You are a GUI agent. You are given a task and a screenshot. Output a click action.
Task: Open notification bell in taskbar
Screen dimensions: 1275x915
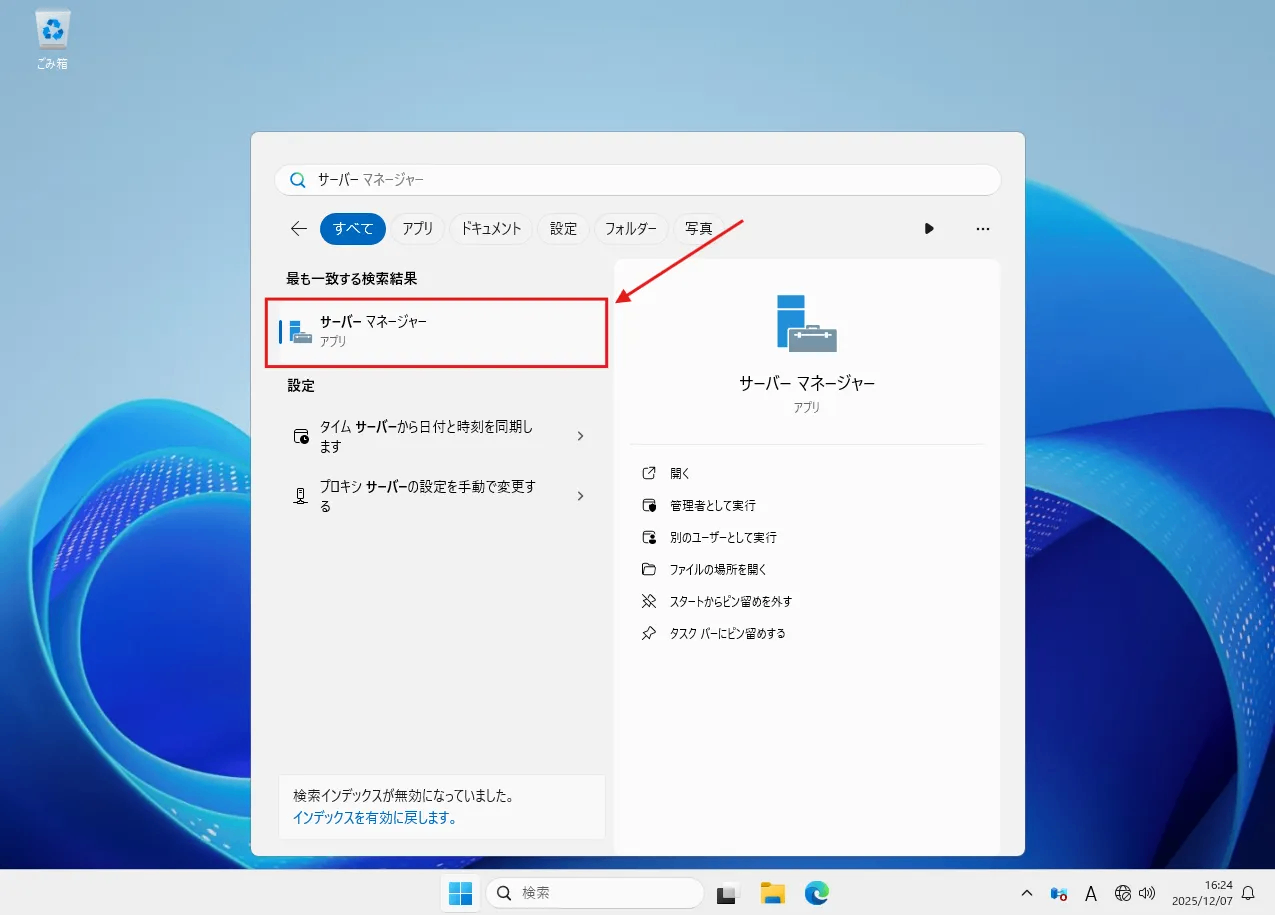1248,893
